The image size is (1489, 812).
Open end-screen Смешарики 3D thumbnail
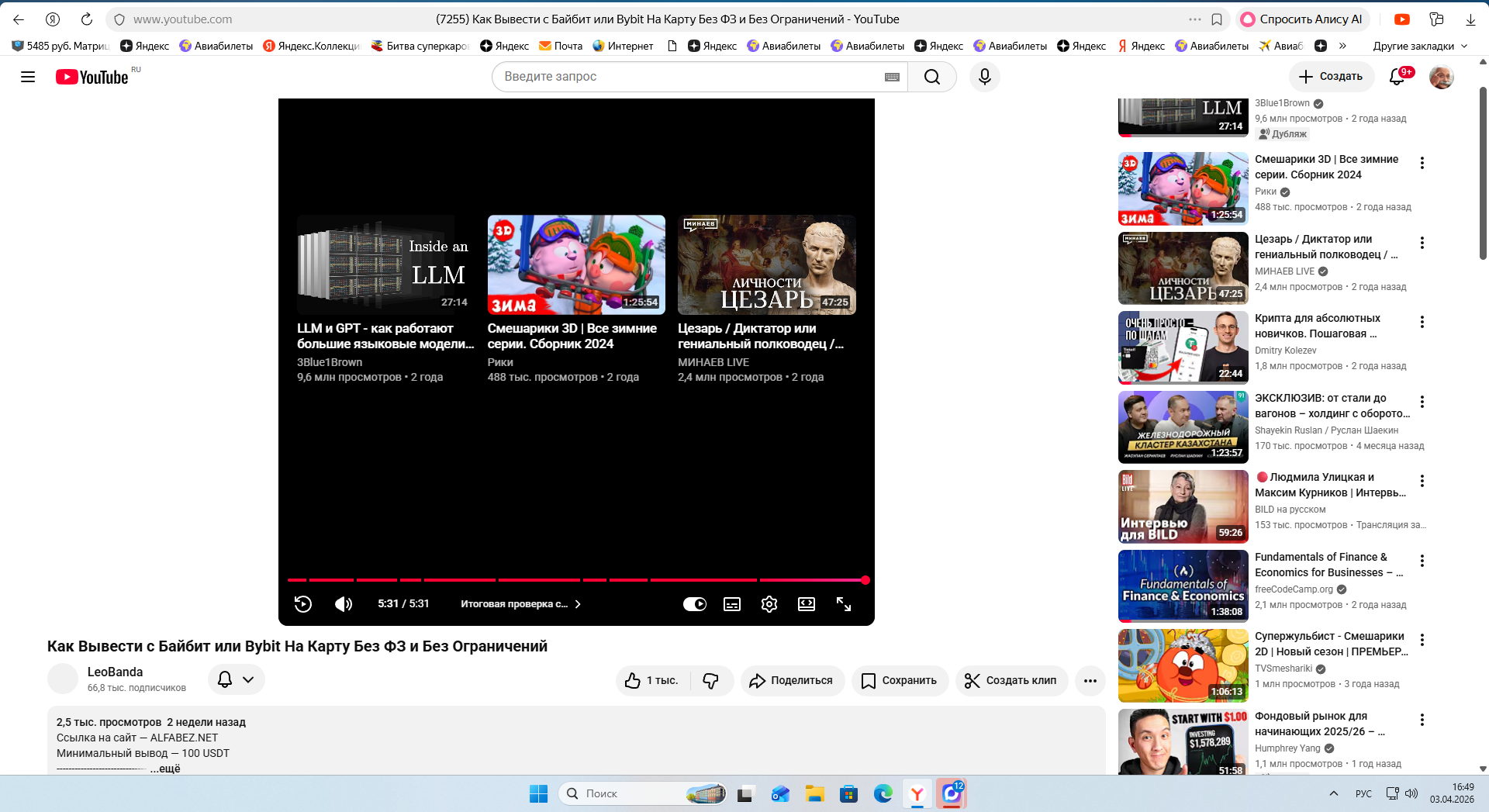click(x=576, y=264)
